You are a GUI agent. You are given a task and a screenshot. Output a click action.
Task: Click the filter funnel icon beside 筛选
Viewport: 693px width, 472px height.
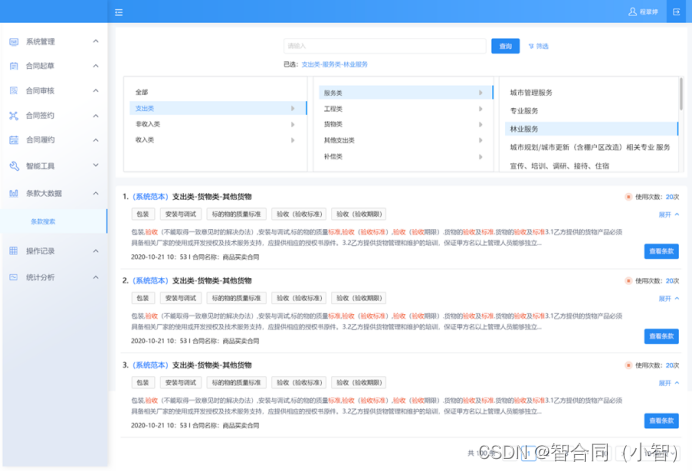(x=531, y=46)
